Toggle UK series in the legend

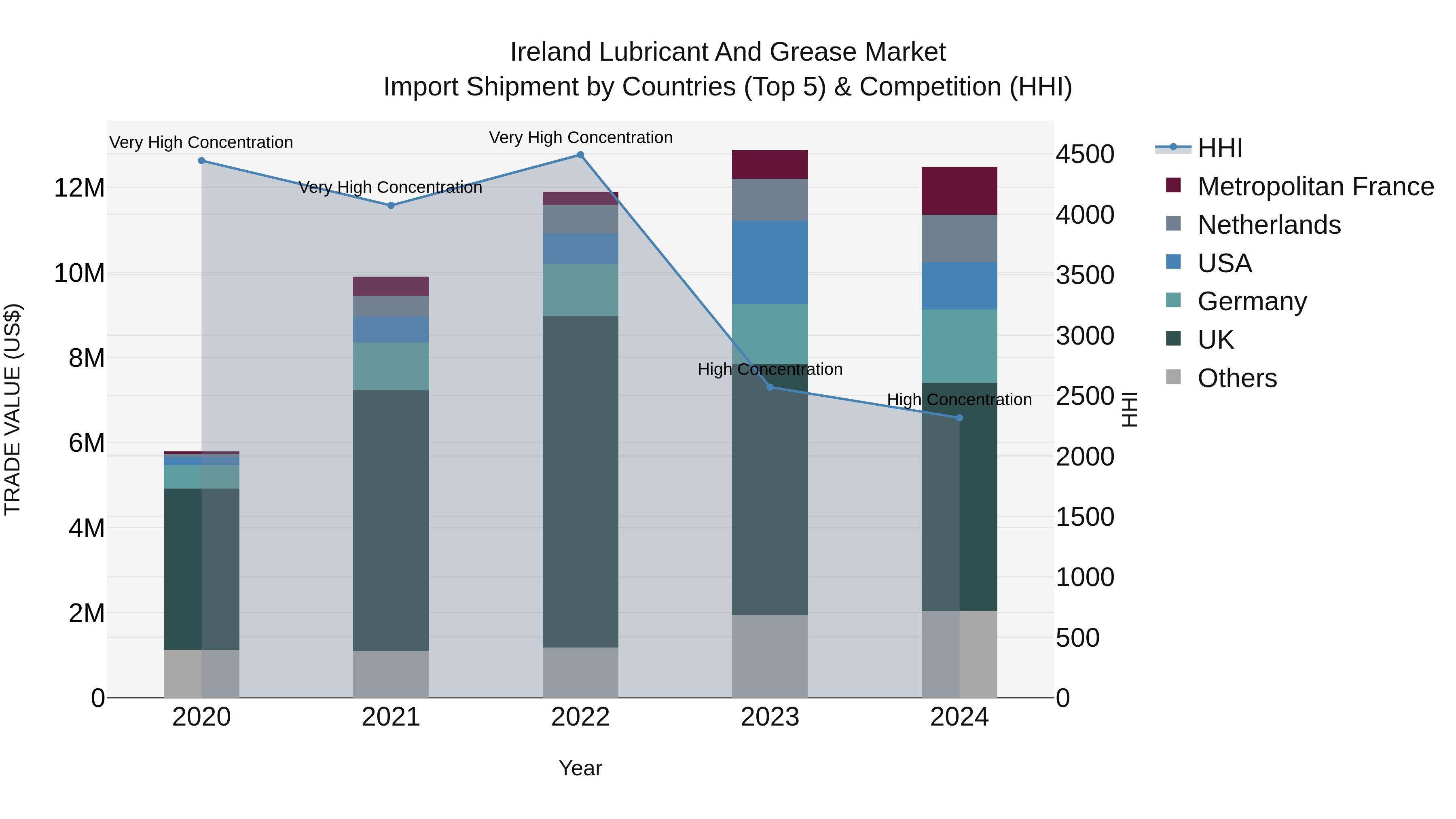point(1200,340)
